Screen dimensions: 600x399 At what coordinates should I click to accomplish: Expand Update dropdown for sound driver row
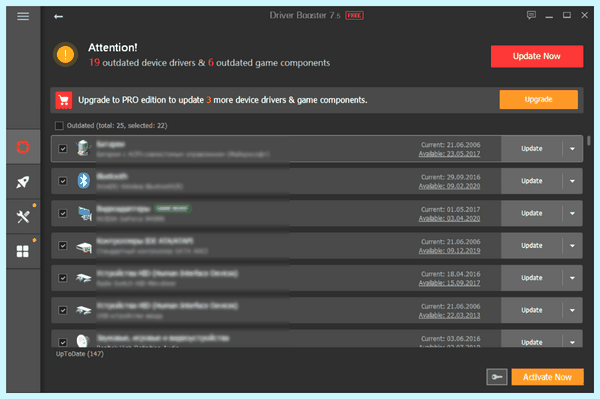coord(572,342)
